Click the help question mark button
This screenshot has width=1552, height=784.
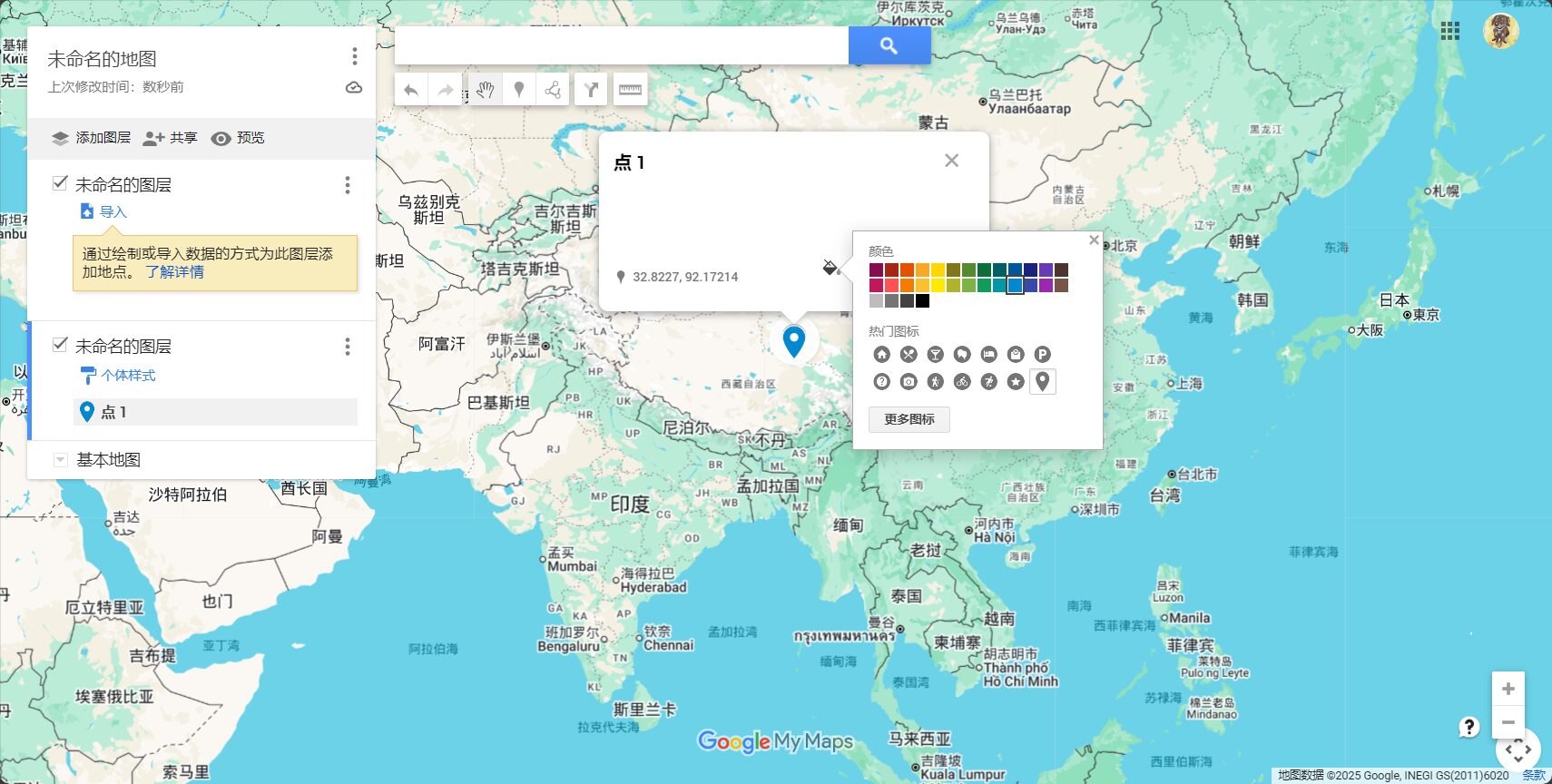pyautogui.click(x=1469, y=727)
